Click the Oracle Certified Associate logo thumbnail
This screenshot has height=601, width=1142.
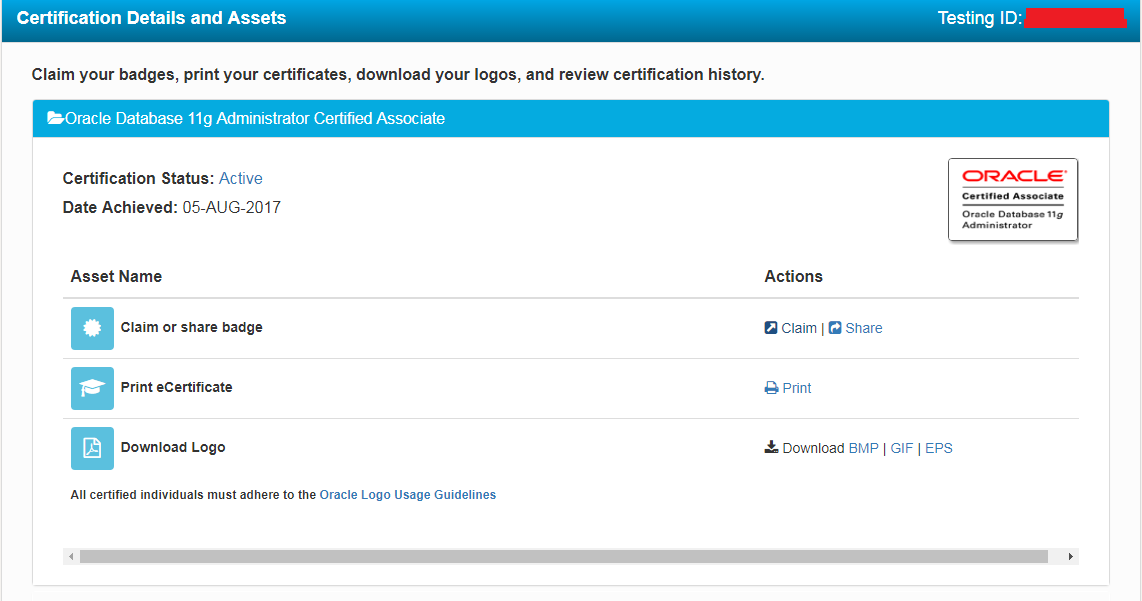pos(1012,200)
